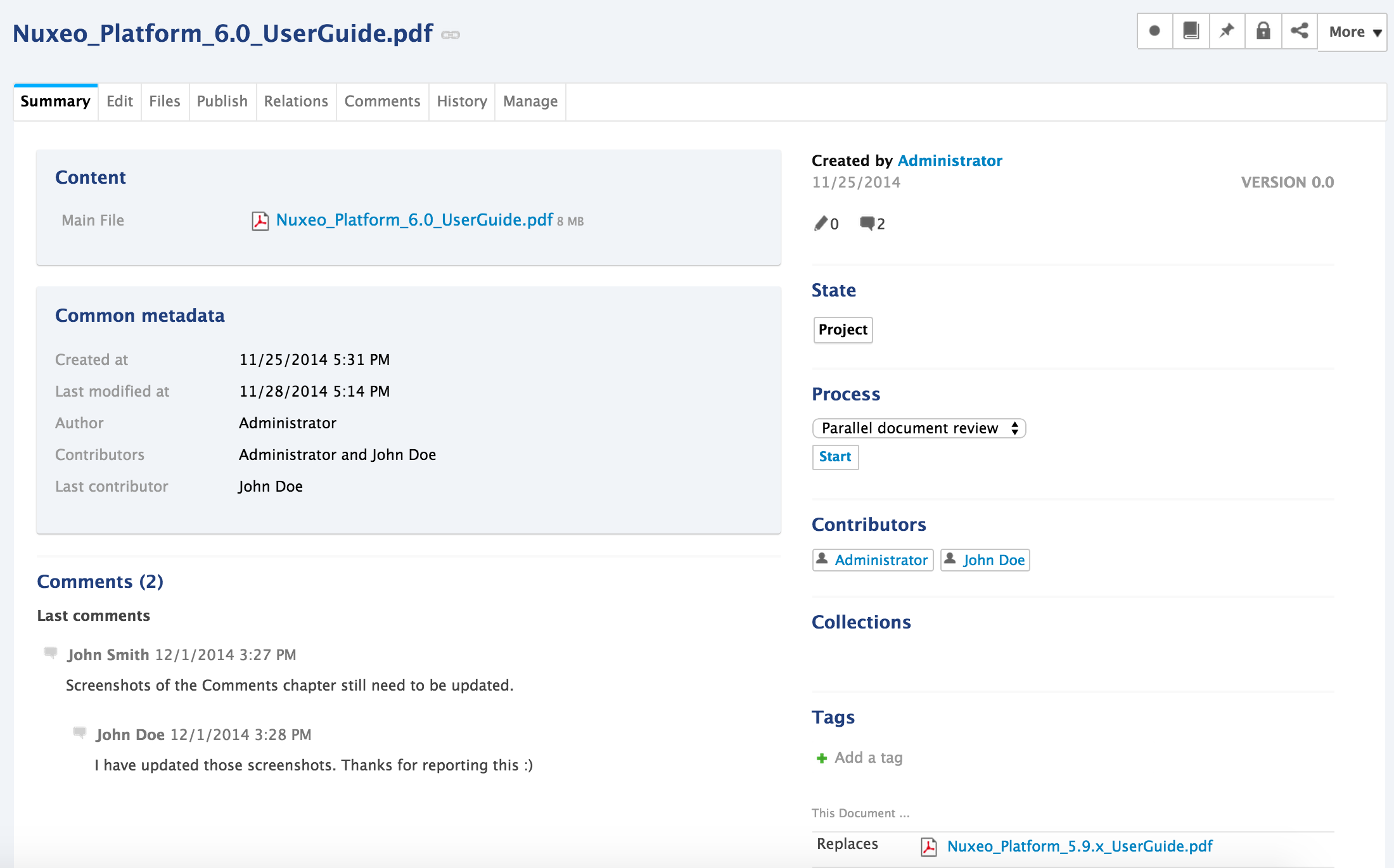Click the Add a tag field
The image size is (1394, 868).
[869, 758]
